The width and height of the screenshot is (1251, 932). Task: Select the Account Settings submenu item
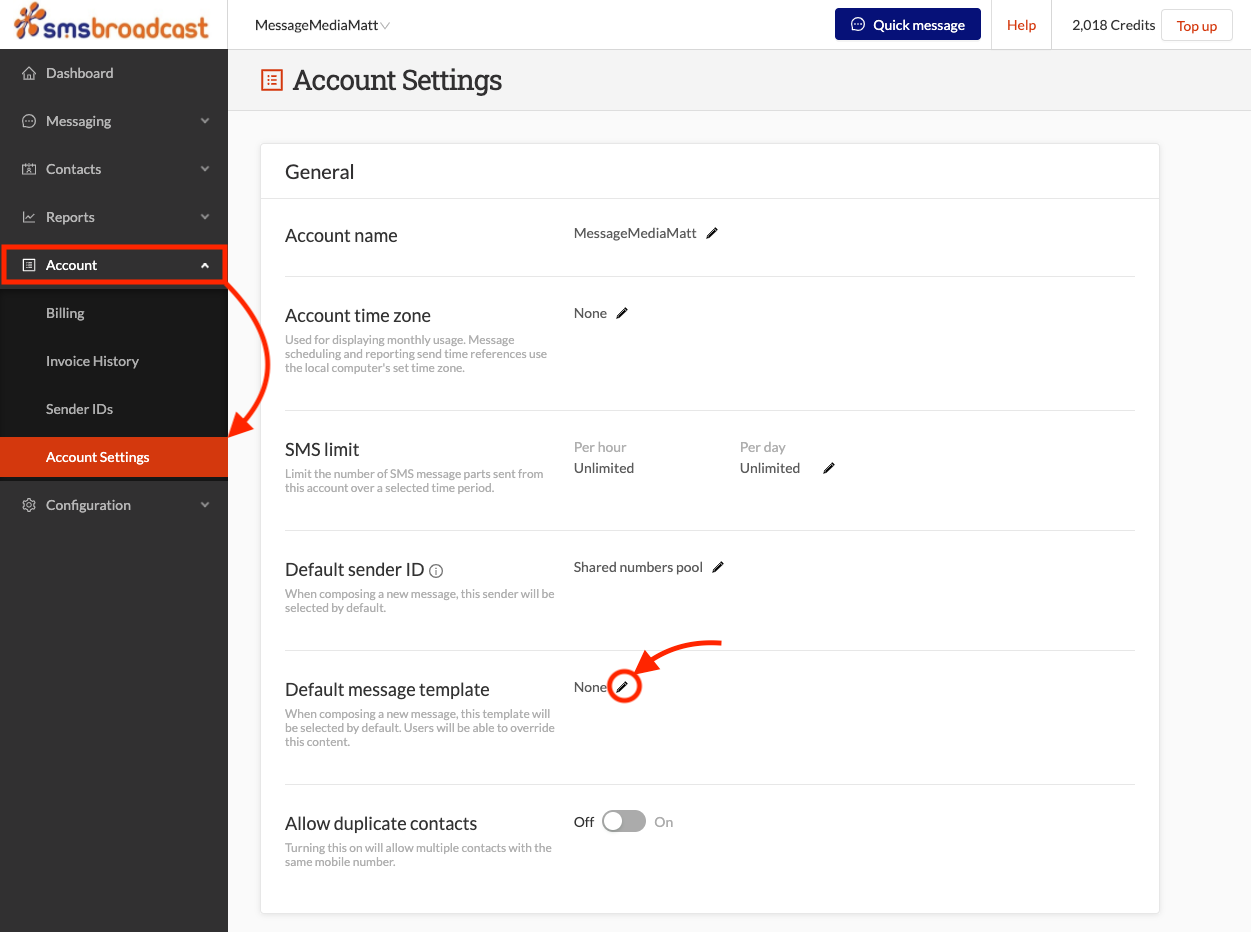click(114, 457)
